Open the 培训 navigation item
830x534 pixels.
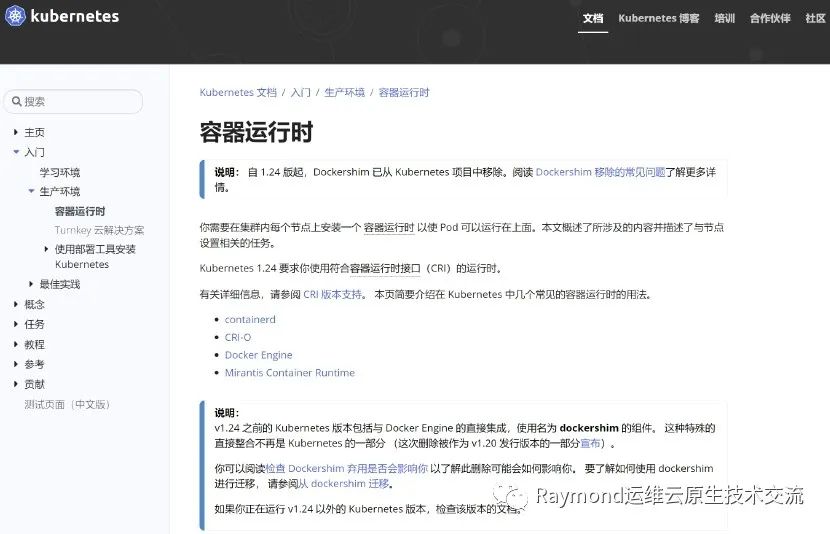pyautogui.click(x=725, y=19)
